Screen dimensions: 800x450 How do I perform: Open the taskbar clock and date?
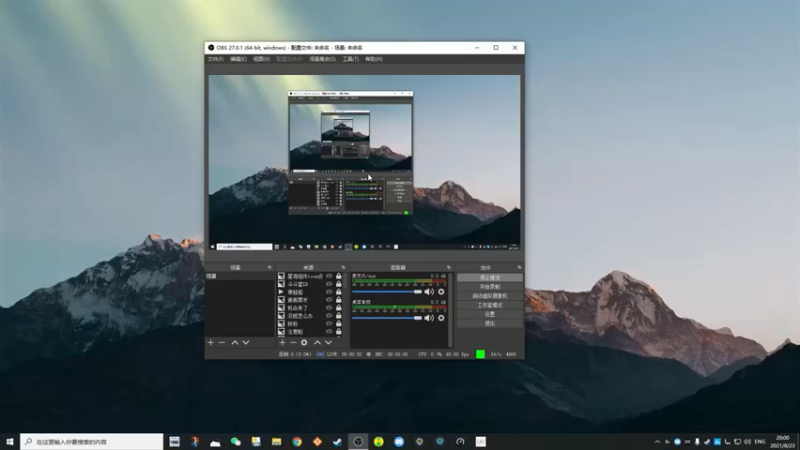point(784,441)
